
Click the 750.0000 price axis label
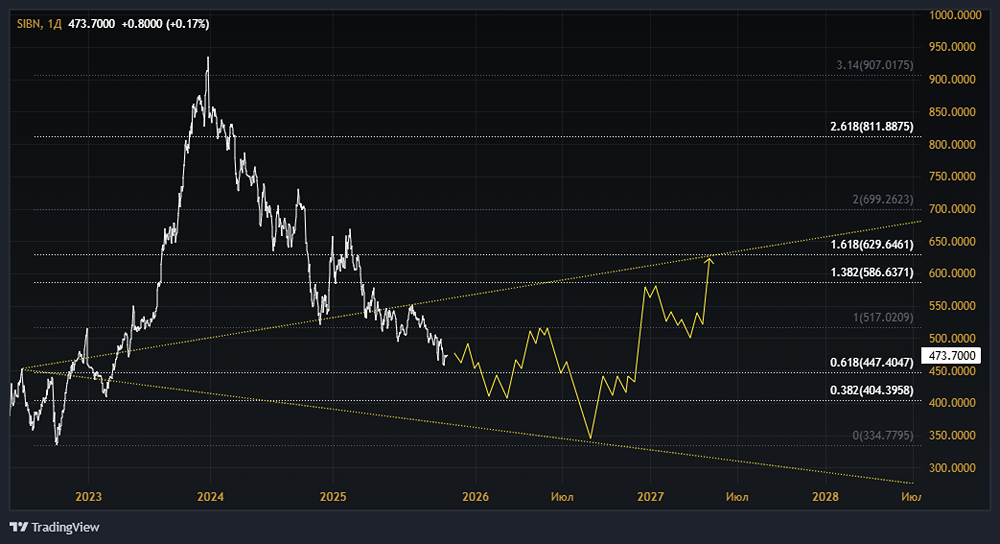952,176
